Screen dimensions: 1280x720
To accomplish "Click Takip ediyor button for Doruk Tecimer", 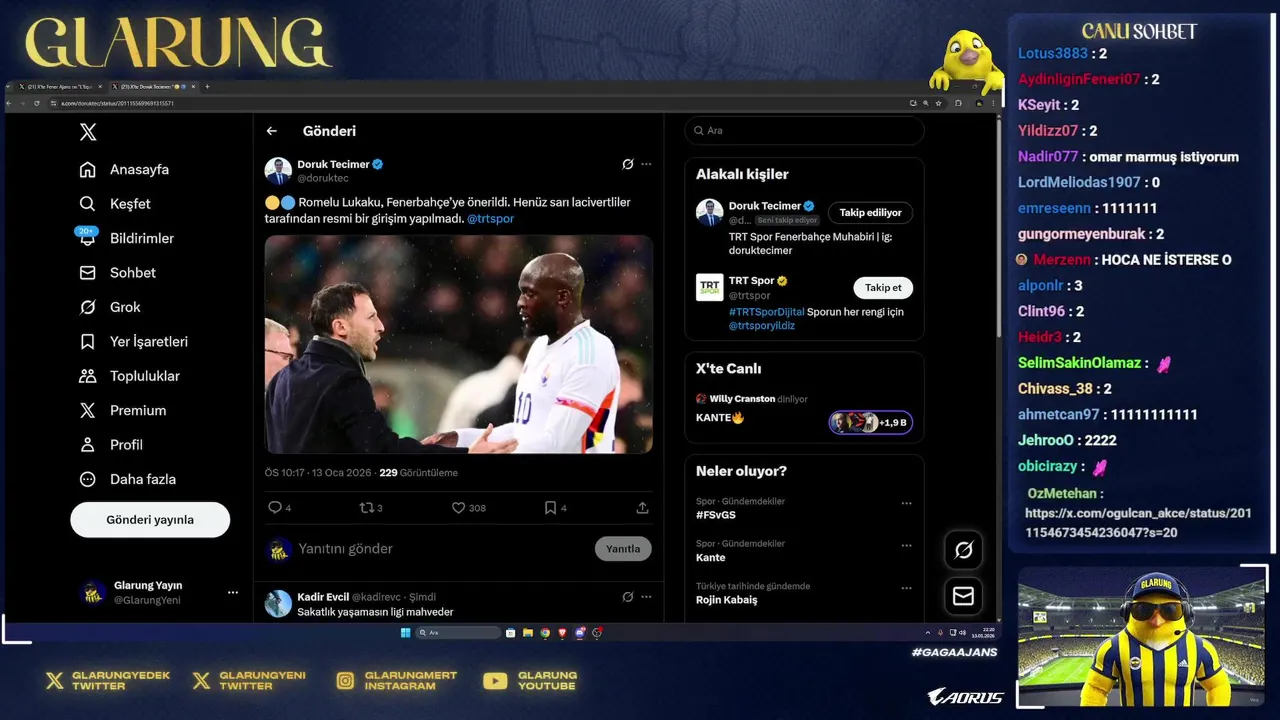I will [870, 213].
